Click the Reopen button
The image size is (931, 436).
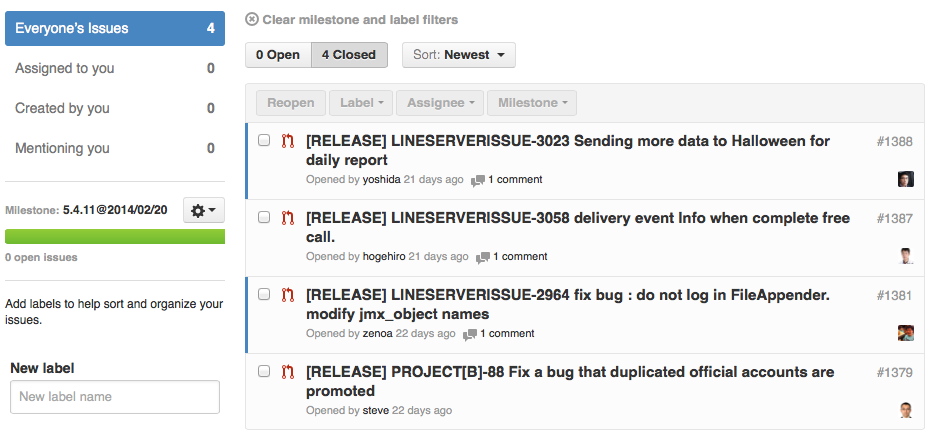tap(290, 103)
